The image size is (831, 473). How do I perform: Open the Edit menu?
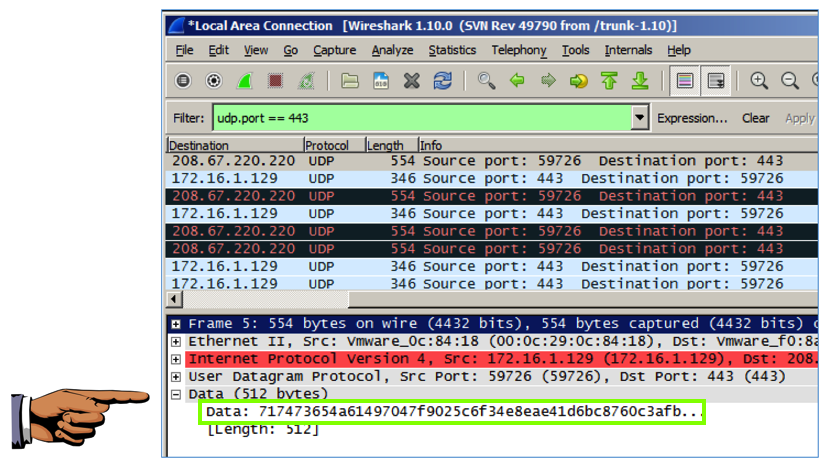218,50
